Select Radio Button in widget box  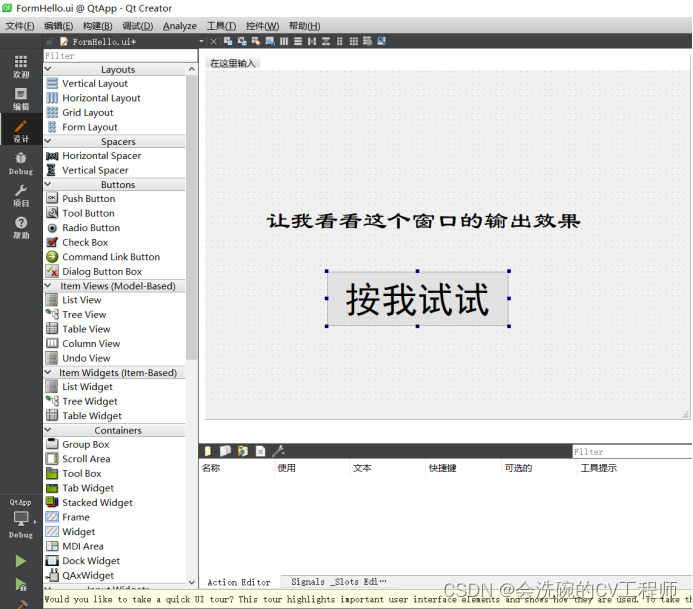tap(91, 228)
